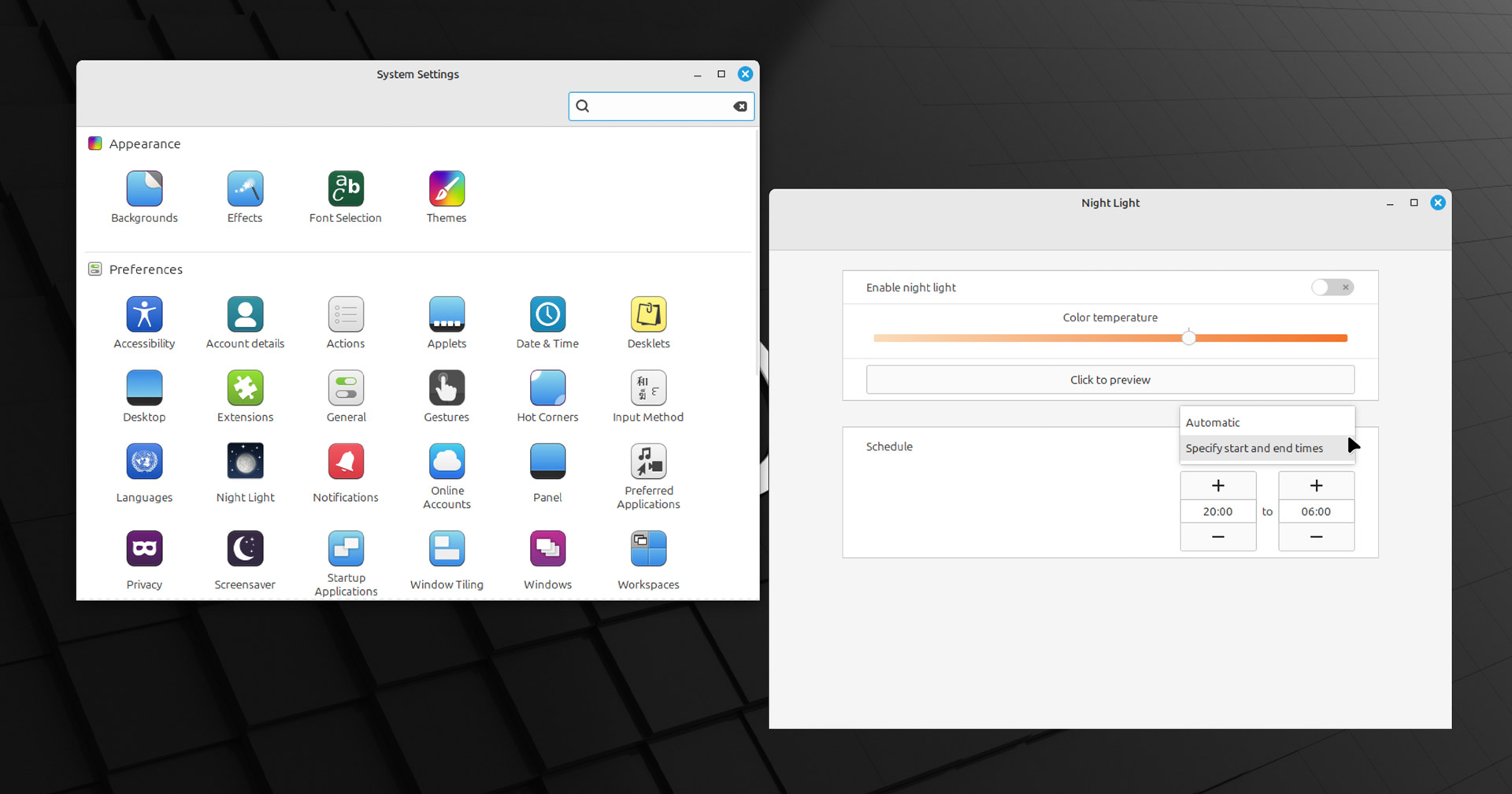Clear the search field with the backspace icon
Image resolution: width=1512 pixels, height=794 pixels.
[740, 106]
